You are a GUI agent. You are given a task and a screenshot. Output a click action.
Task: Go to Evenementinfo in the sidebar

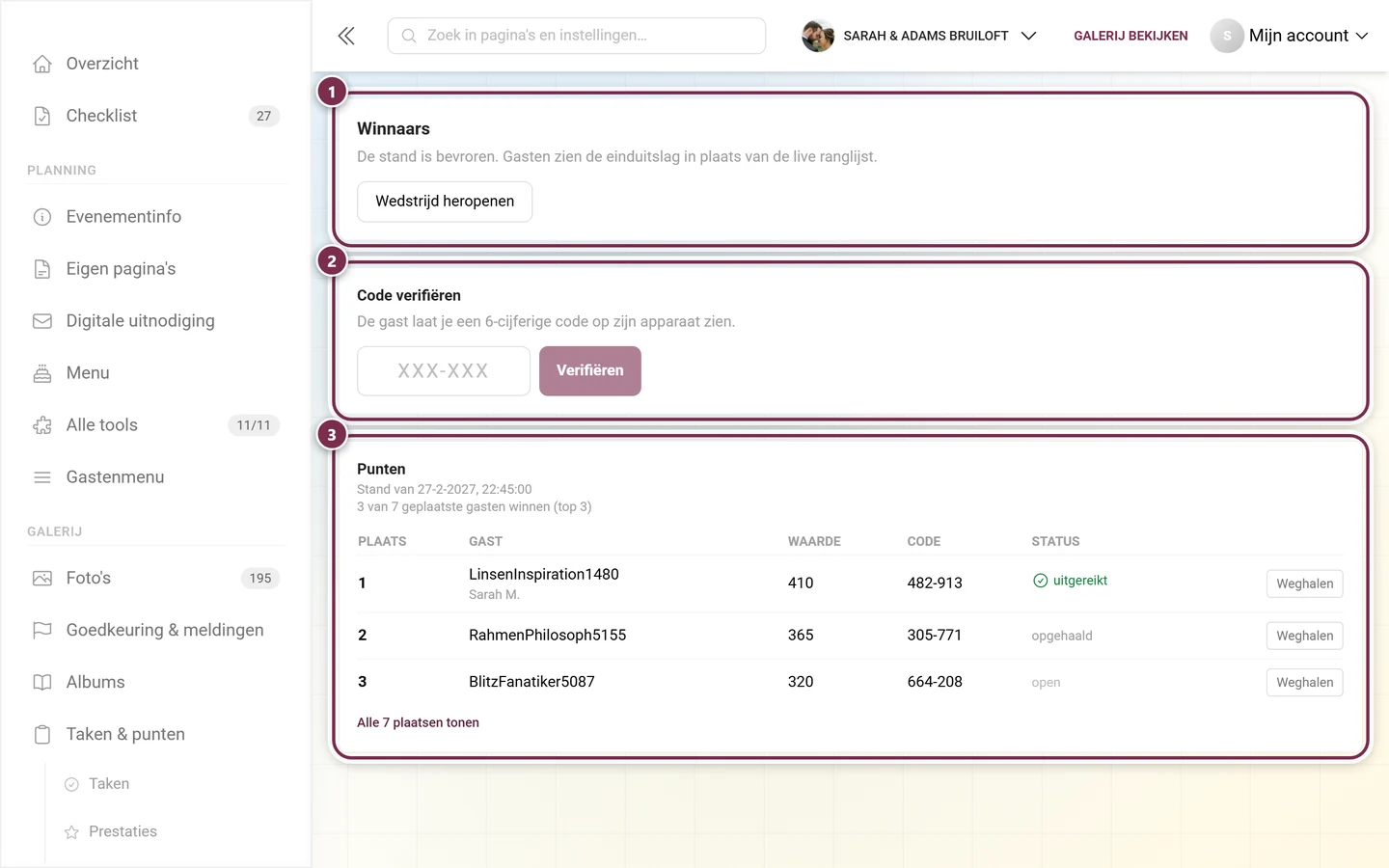tap(123, 217)
